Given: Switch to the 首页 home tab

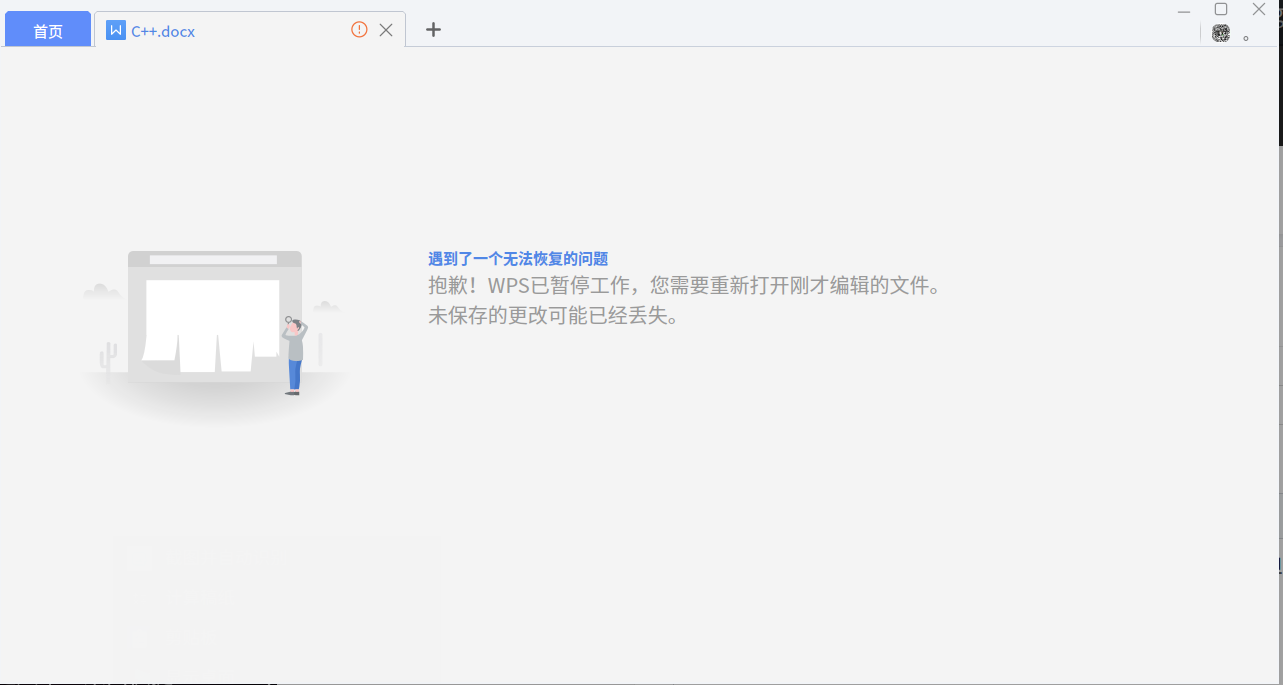Looking at the screenshot, I should pyautogui.click(x=48, y=31).
